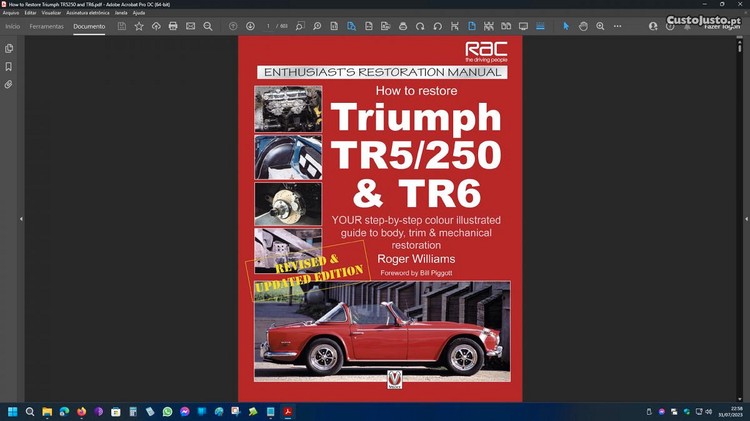The image size is (750, 421).
Task: Select the Hand pan tool
Action: 583,26
